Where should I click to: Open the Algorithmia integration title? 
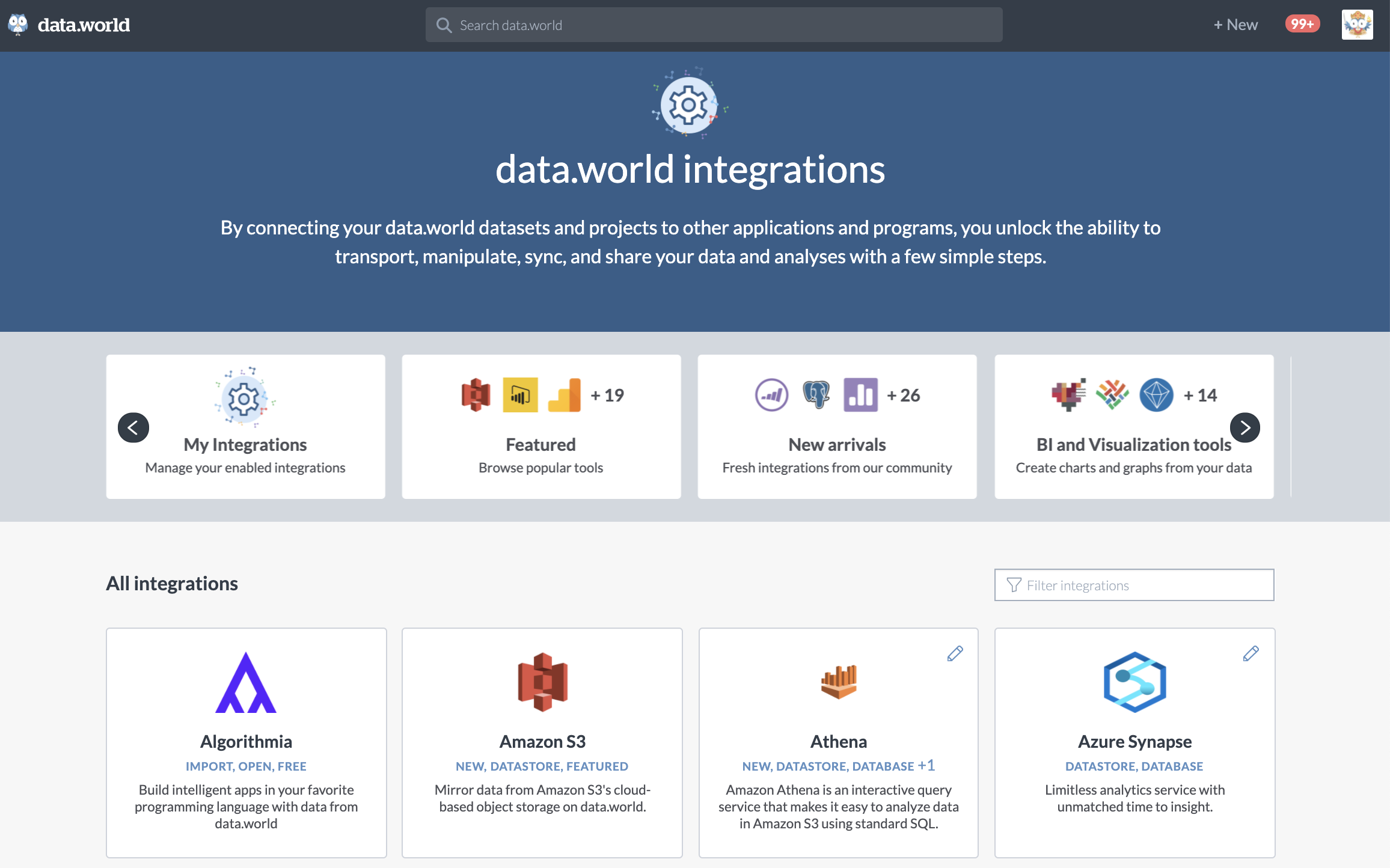point(246,742)
